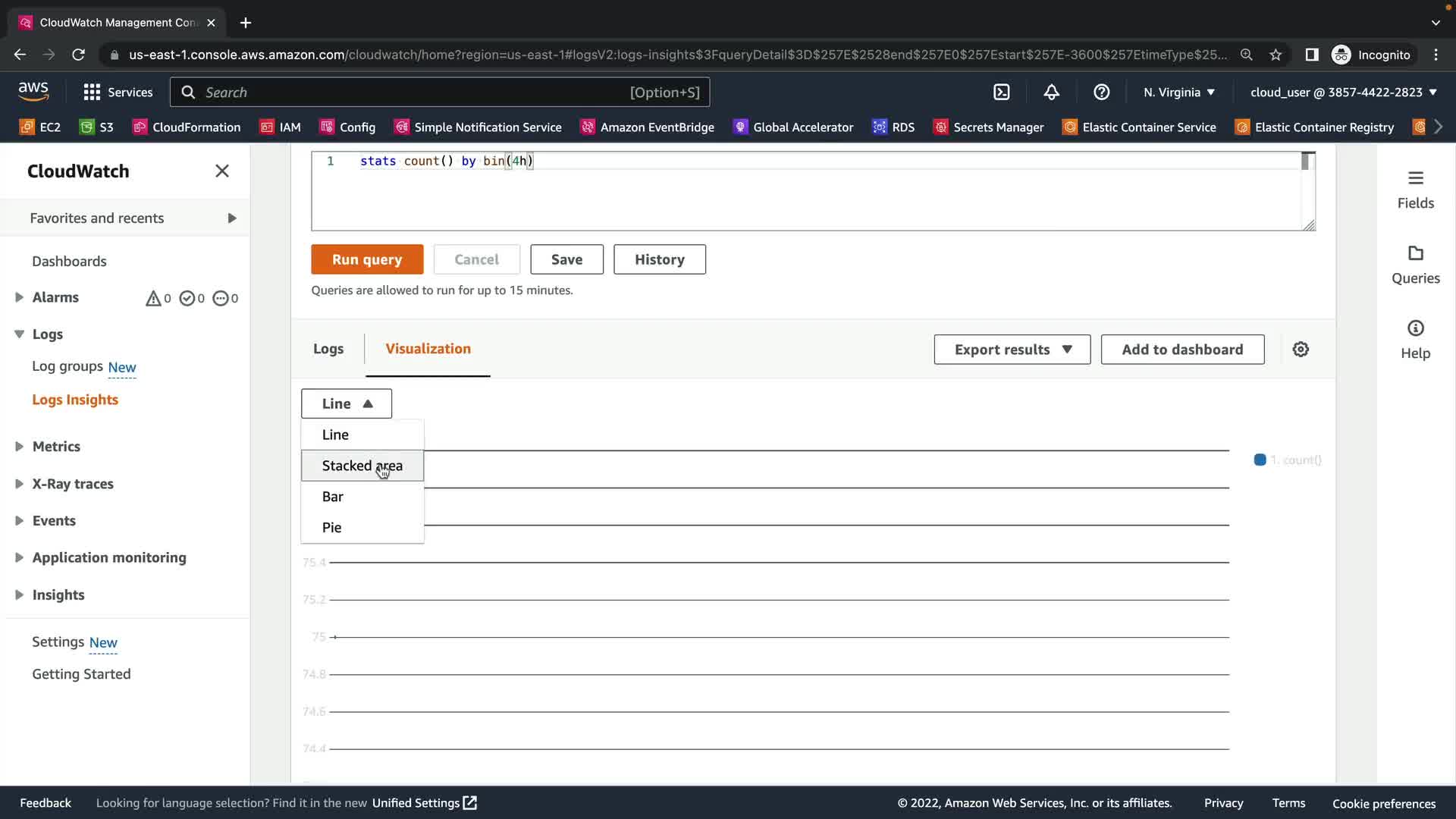
Task: Select Stacked area chart type
Action: point(362,466)
